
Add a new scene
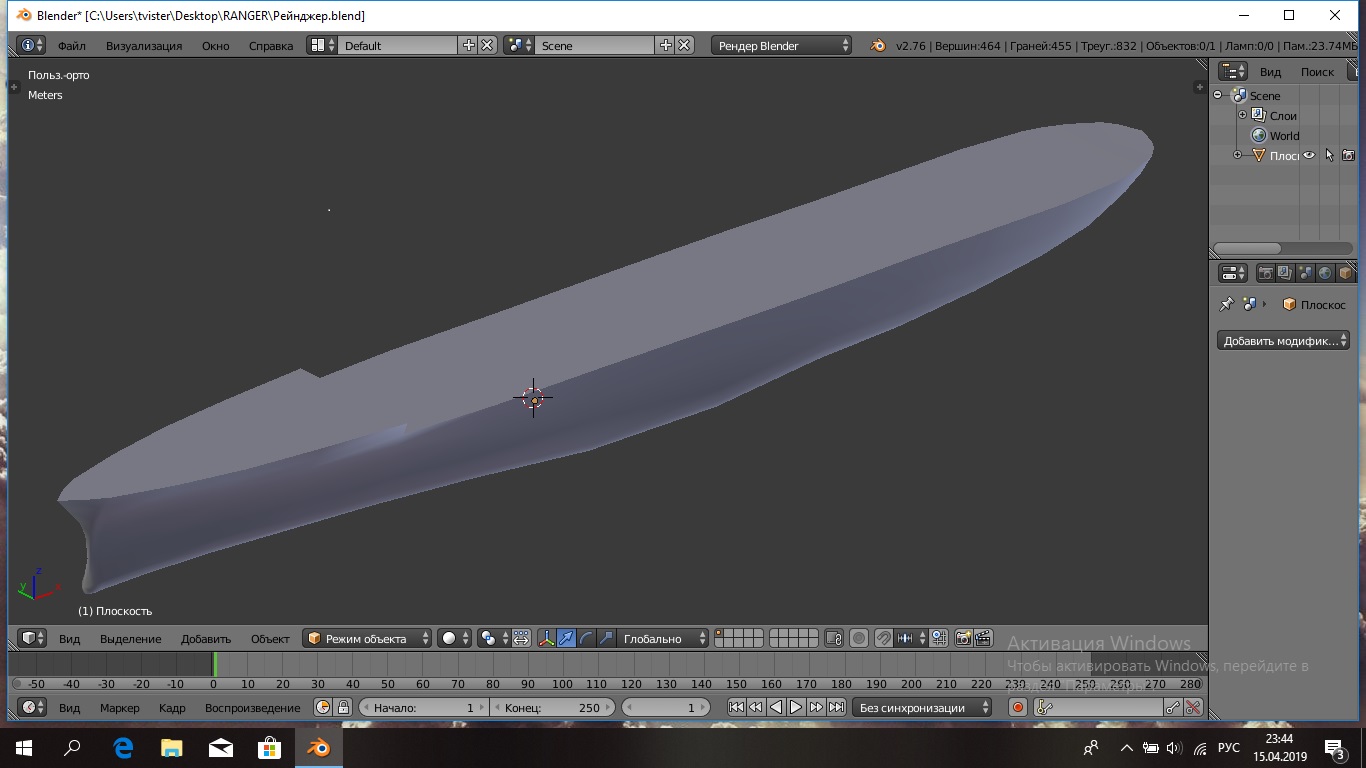click(x=665, y=45)
